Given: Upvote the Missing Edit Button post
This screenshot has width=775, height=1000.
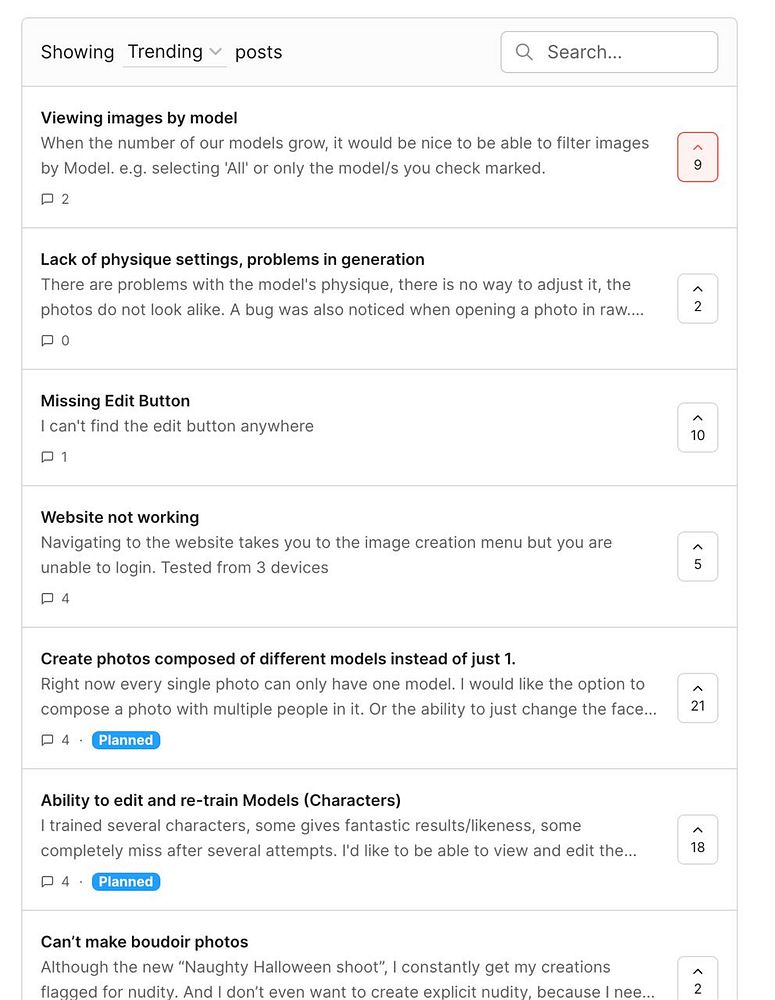Looking at the screenshot, I should click(x=697, y=427).
